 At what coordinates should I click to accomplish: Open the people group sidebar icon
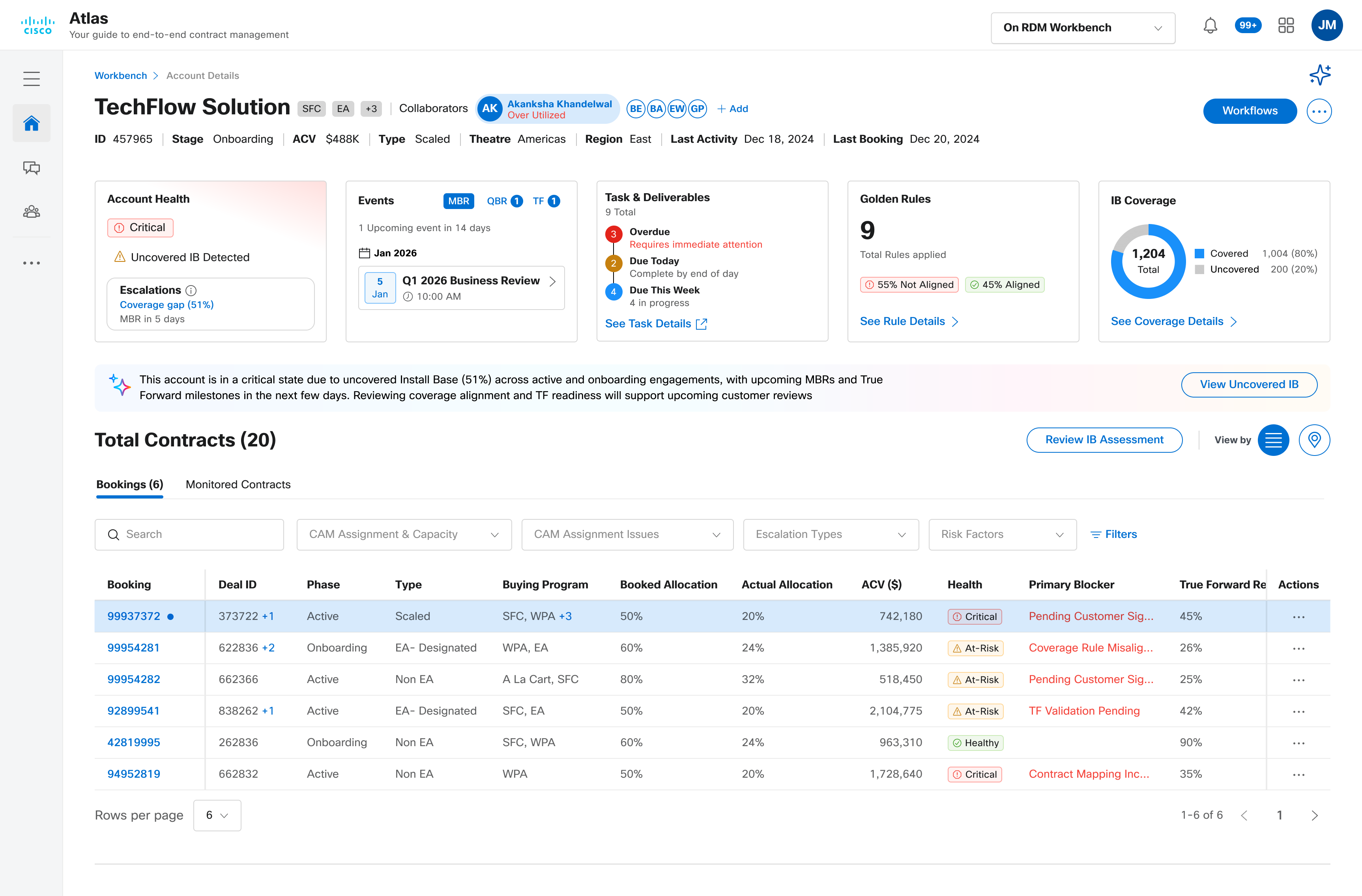tap(32, 212)
